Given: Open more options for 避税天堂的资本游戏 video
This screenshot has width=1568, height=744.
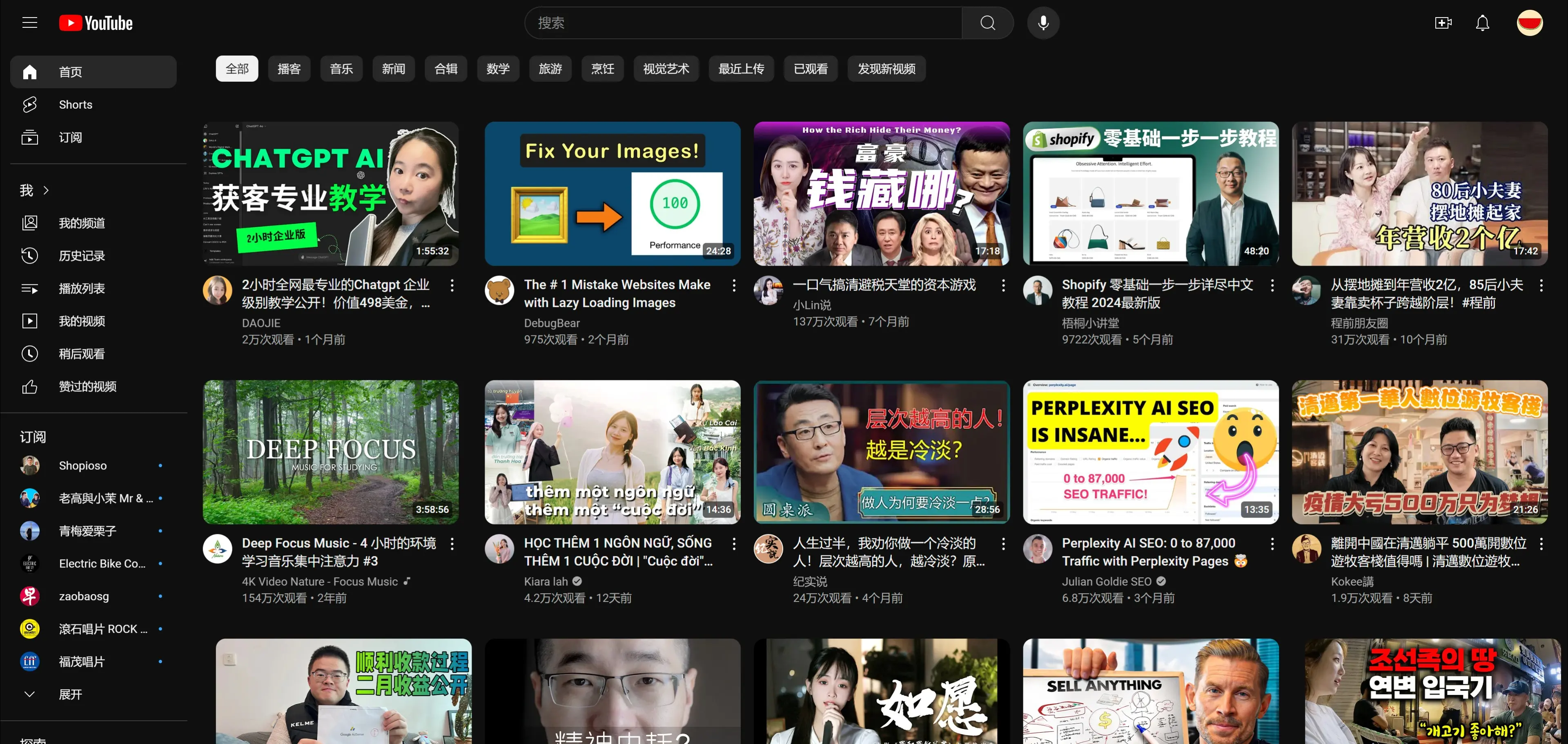Looking at the screenshot, I should coord(1003,285).
